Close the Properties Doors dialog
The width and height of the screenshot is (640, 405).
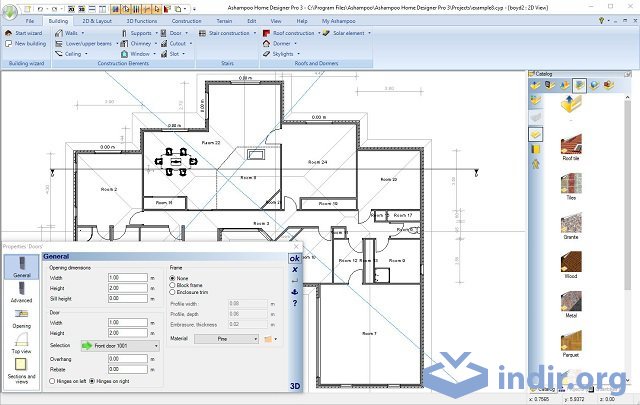click(x=297, y=247)
